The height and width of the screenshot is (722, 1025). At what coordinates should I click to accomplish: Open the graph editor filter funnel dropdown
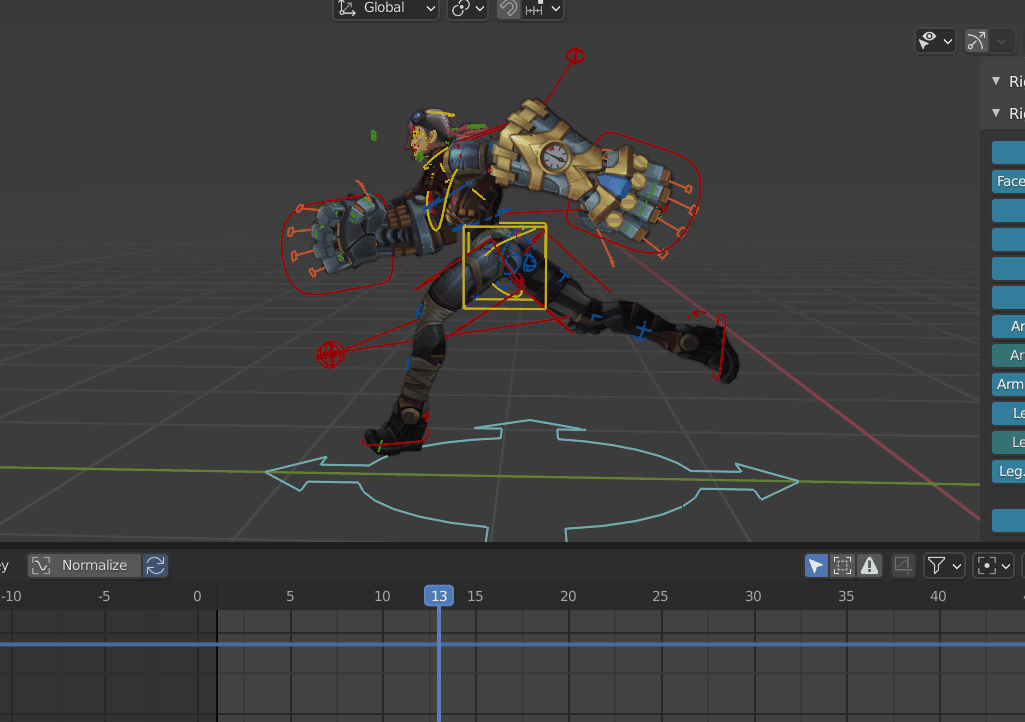[x=944, y=566]
